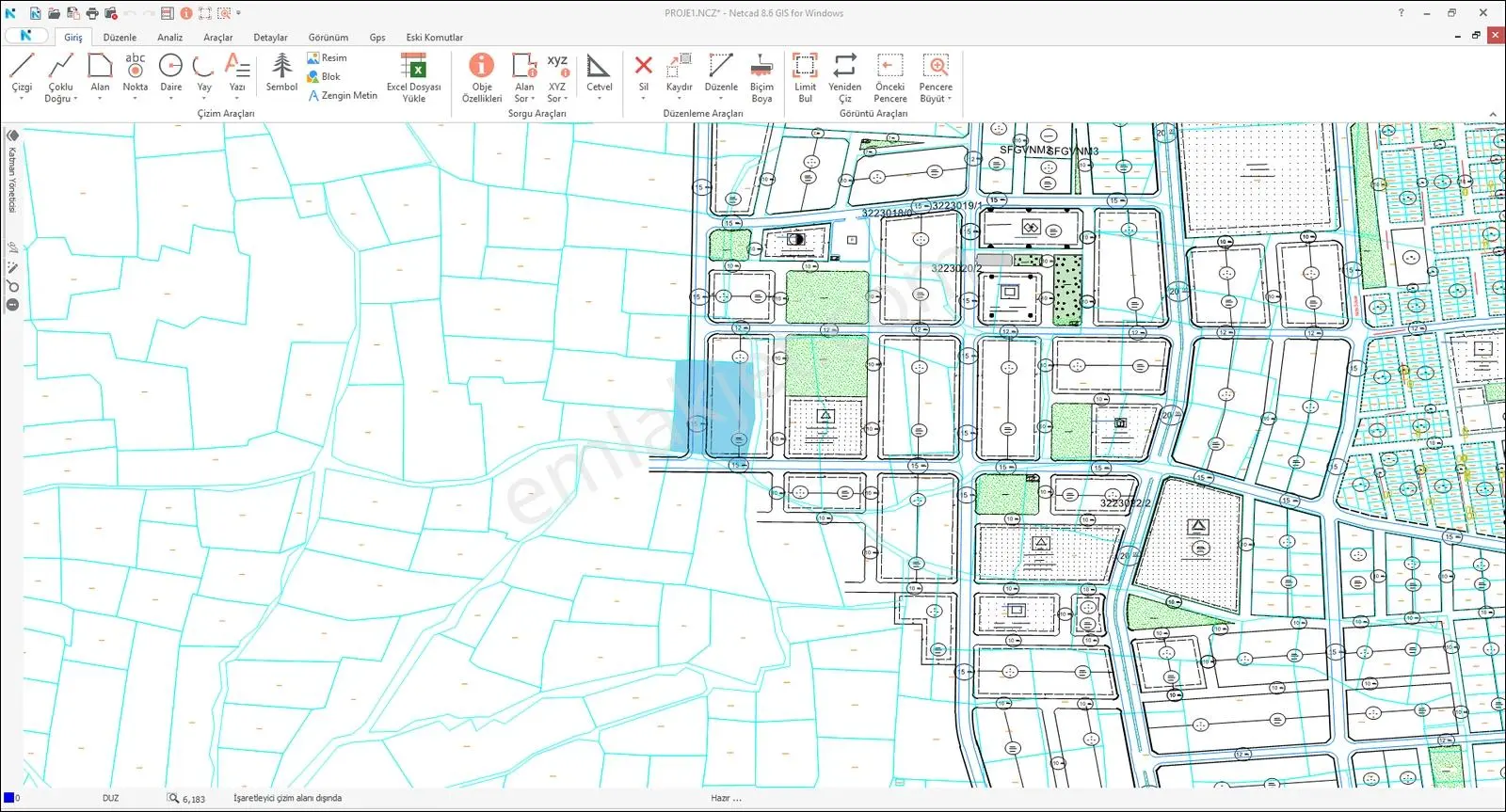The height and width of the screenshot is (812, 1506).
Task: Open the Düzenle edit tool in Düzenleme Araçları
Action: point(721,73)
